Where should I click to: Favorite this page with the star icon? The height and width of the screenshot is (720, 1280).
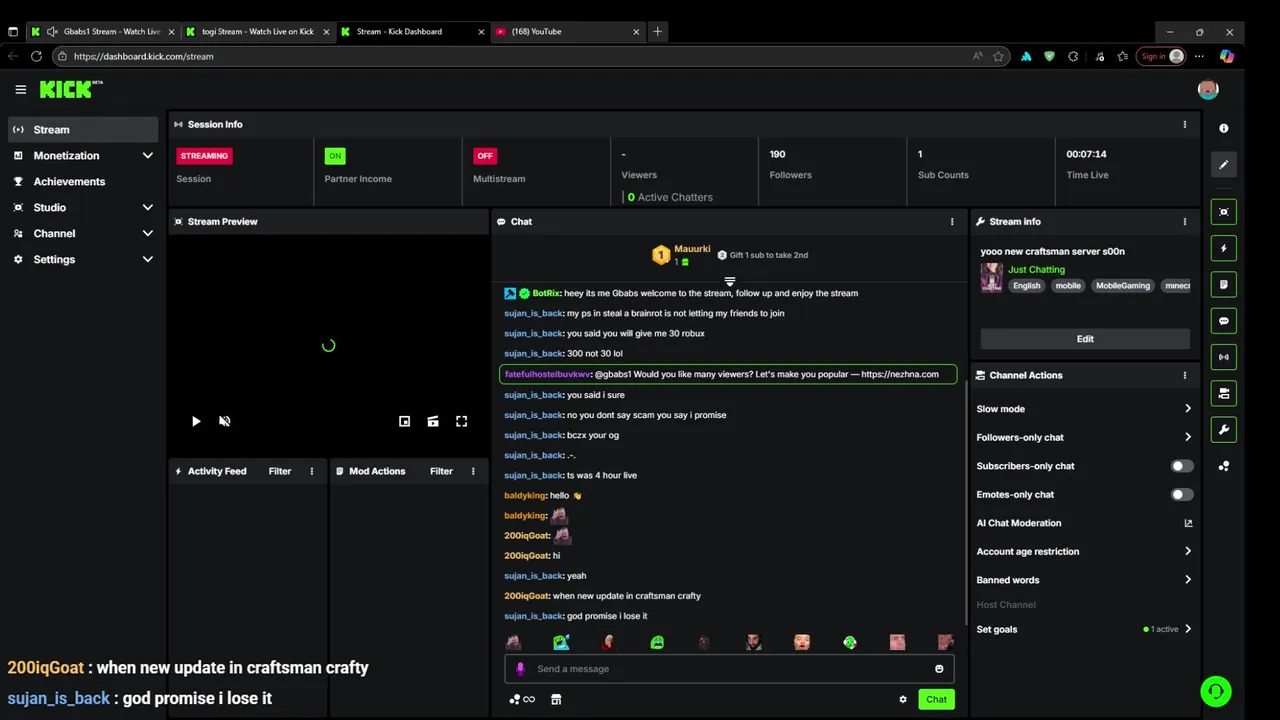pyautogui.click(x=998, y=56)
